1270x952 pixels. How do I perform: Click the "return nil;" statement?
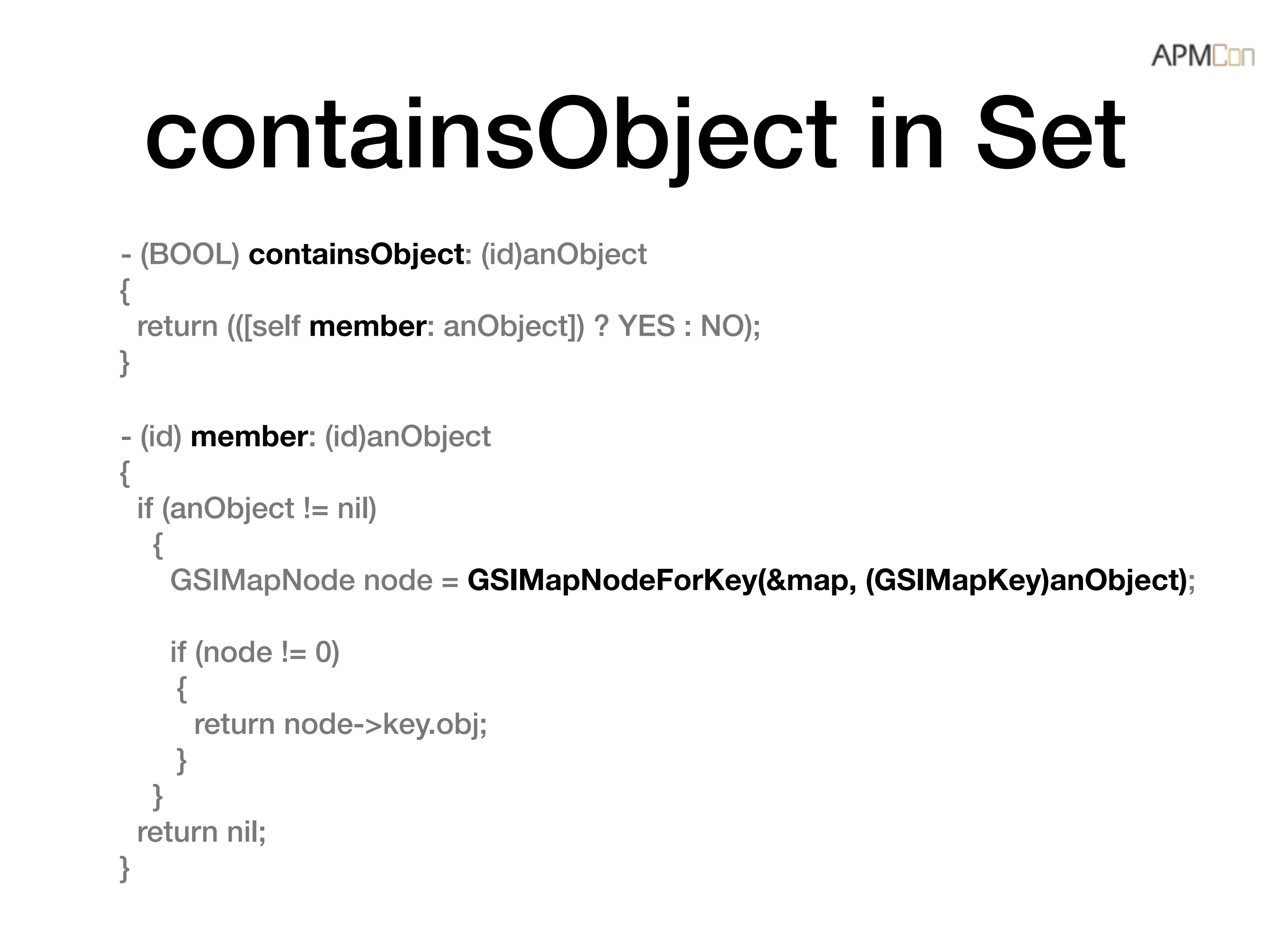tap(201, 832)
